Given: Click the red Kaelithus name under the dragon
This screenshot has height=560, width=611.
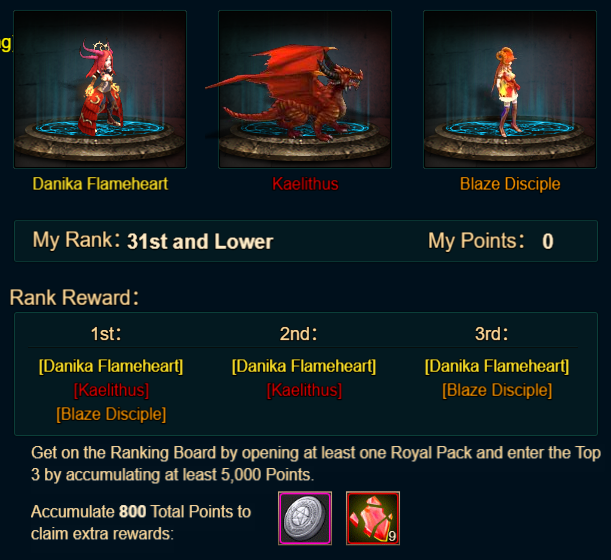Looking at the screenshot, I should click(305, 184).
